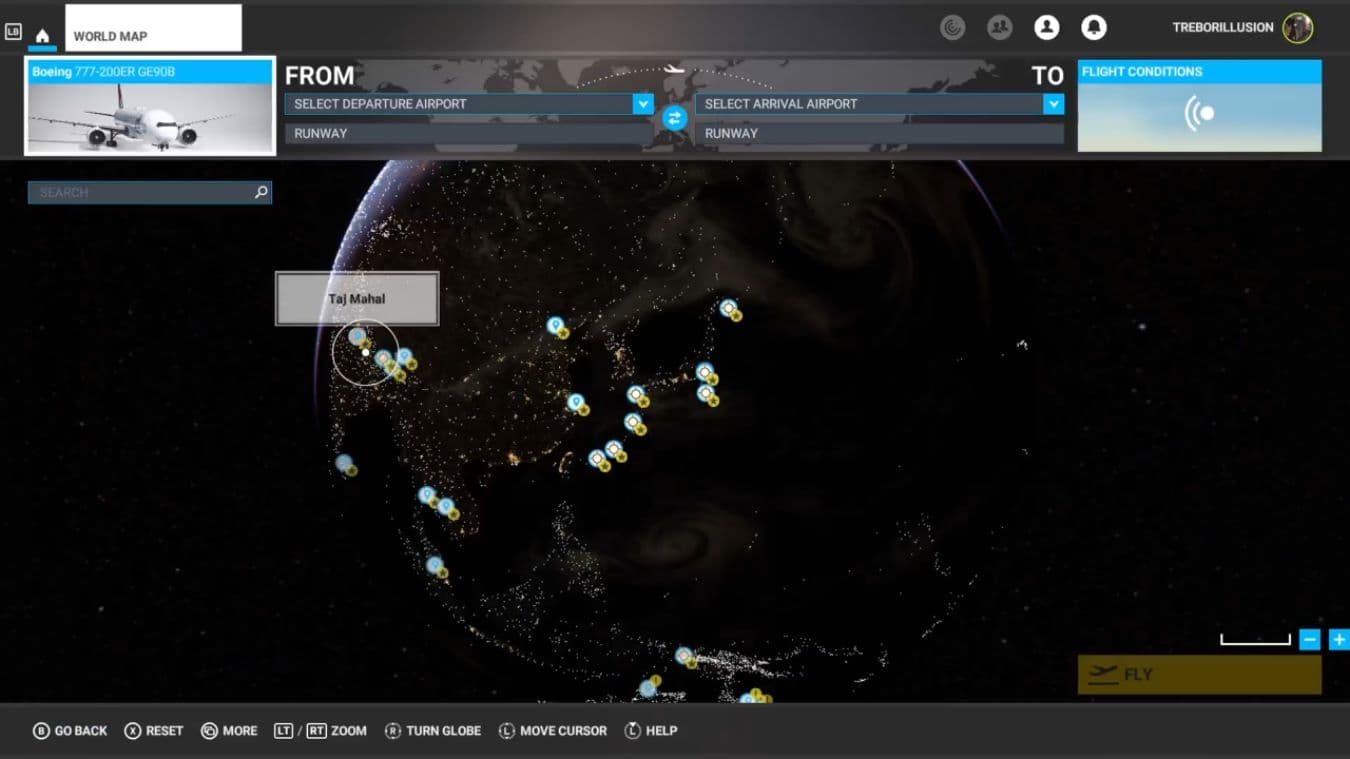The image size is (1350, 759).
Task: Click RESET in bottom bar
Action: tap(154, 731)
